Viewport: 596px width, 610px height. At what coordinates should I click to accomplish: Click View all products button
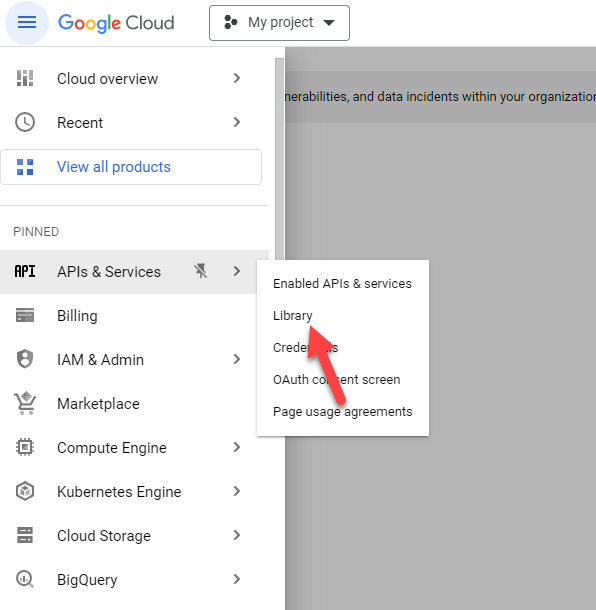[131, 167]
